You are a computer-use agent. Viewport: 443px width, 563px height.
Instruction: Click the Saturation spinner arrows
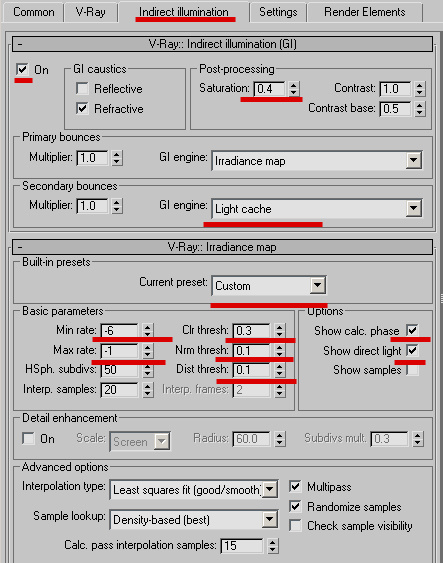[293, 88]
